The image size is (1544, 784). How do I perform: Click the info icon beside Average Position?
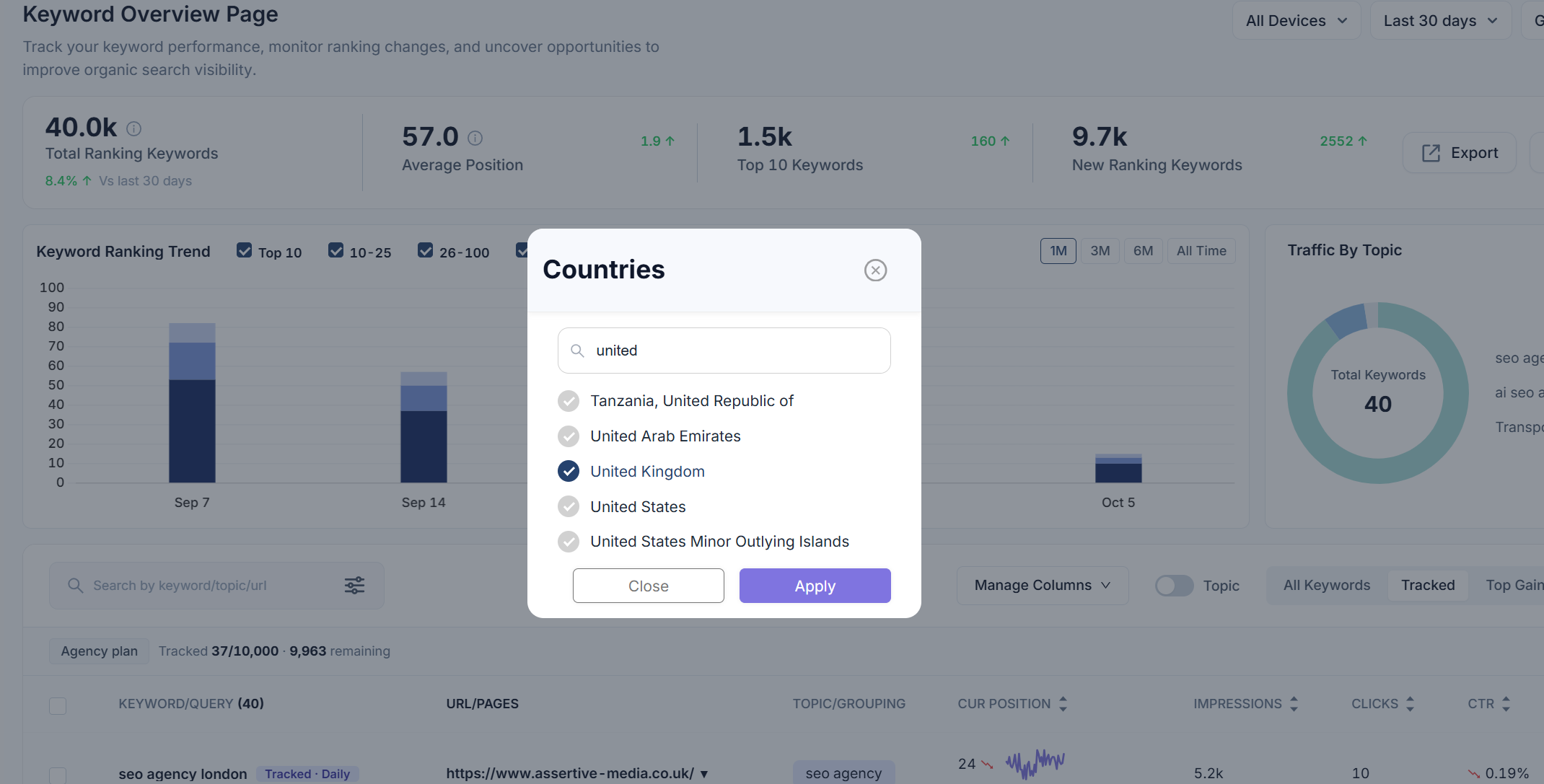(475, 138)
